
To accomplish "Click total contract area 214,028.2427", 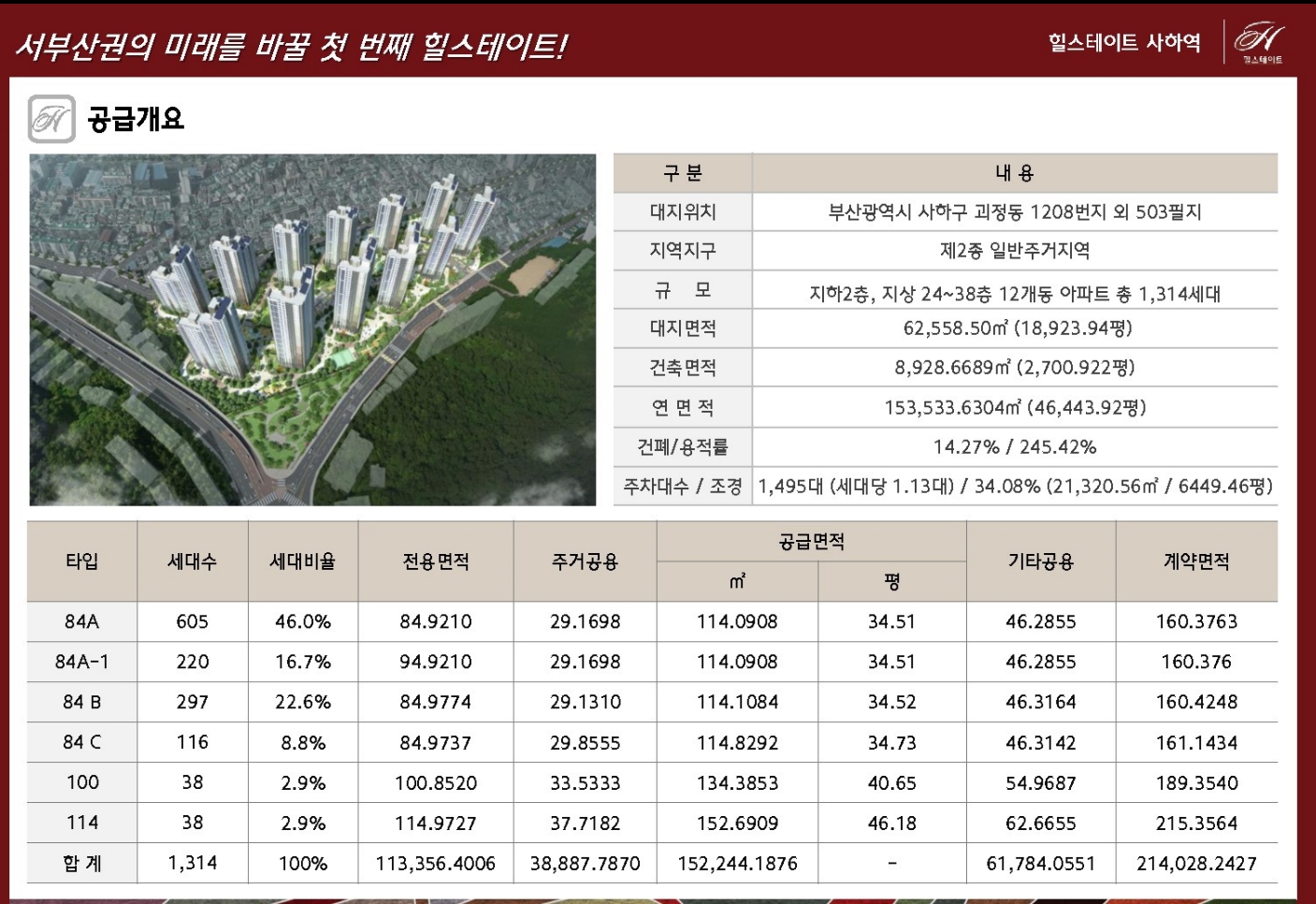I will coord(1197,864).
